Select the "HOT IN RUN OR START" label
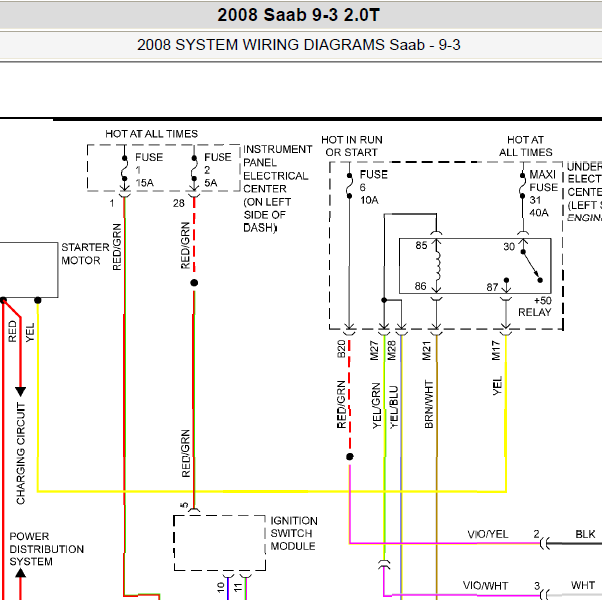The width and height of the screenshot is (602, 600). click(x=352, y=146)
